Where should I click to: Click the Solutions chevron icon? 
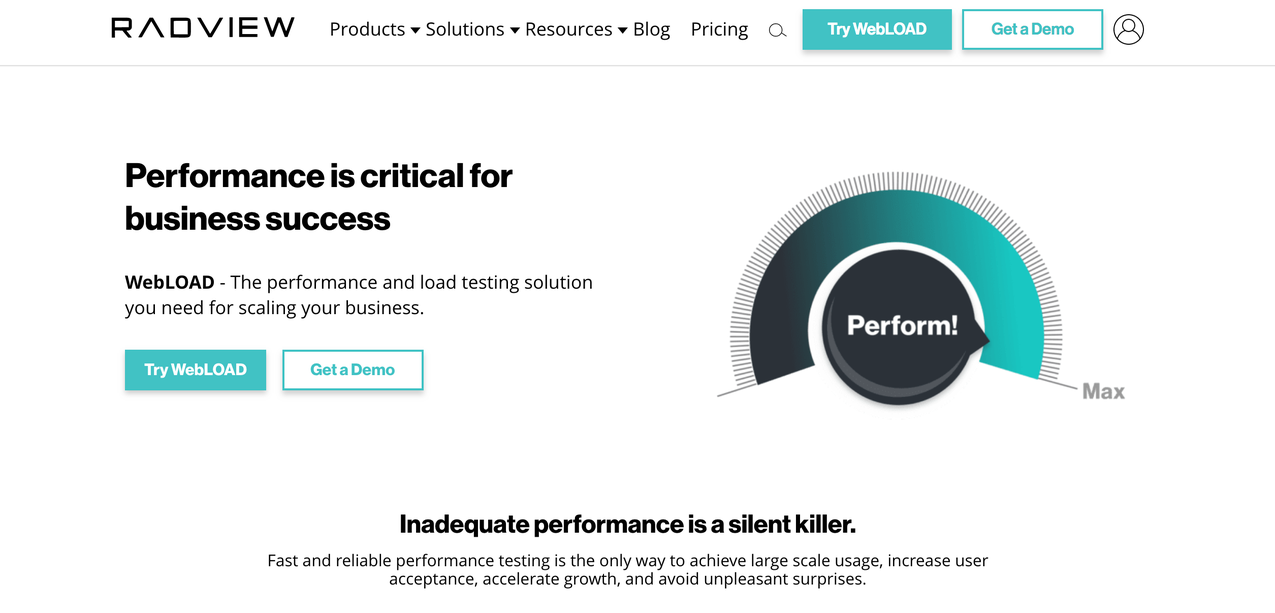click(516, 30)
